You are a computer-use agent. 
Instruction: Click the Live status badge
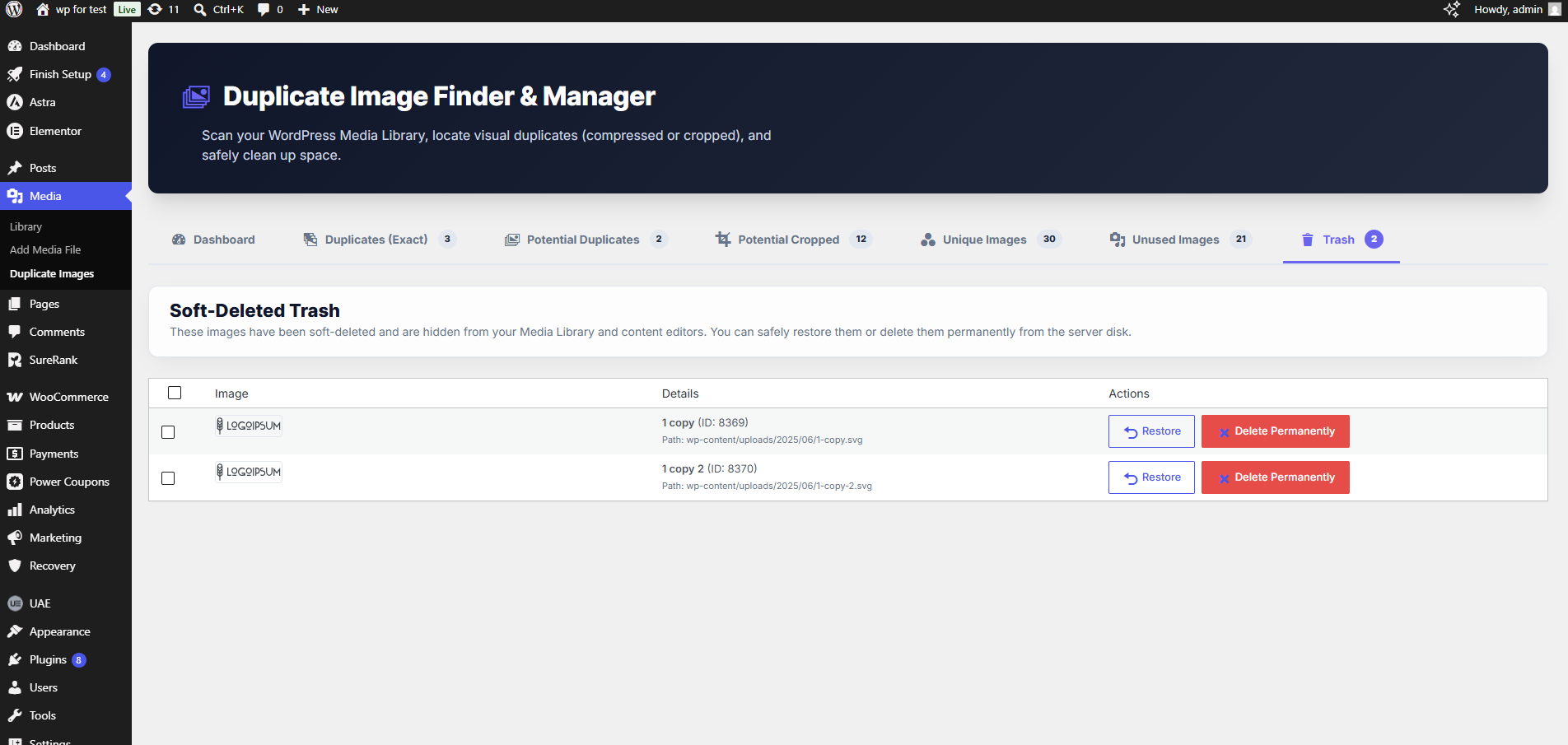(127, 10)
